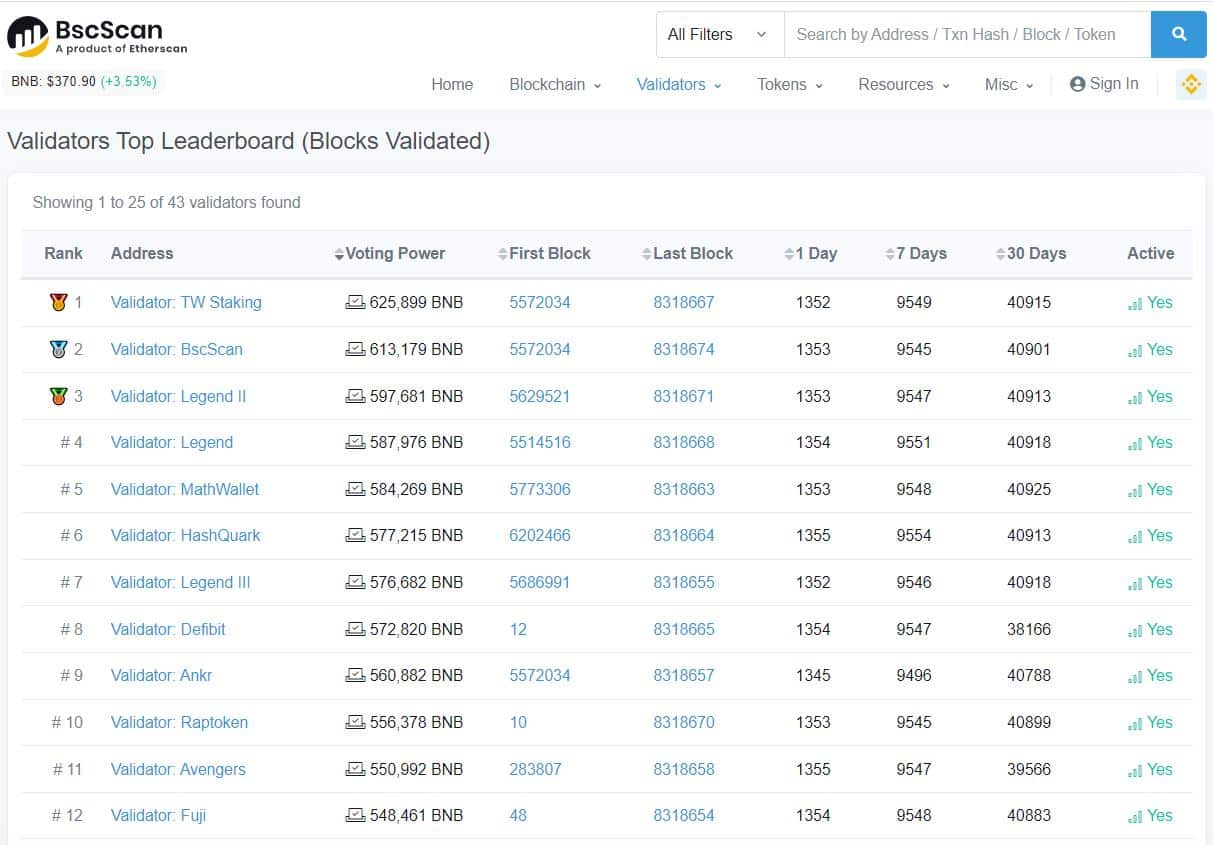1213x845 pixels.
Task: Click Yes status in MathWallet row
Action: click(x=1159, y=489)
